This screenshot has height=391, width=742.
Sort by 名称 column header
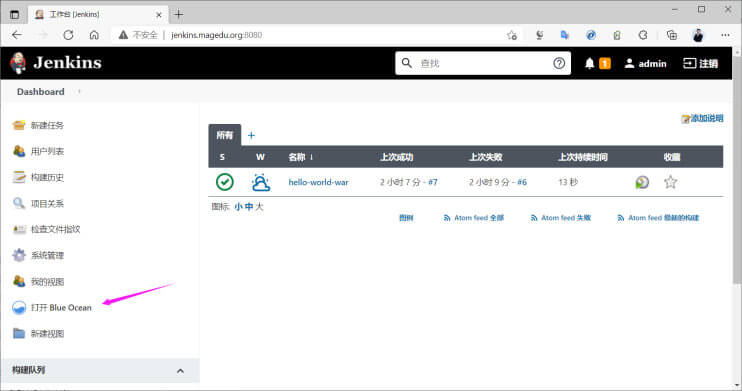pyautogui.click(x=300, y=157)
